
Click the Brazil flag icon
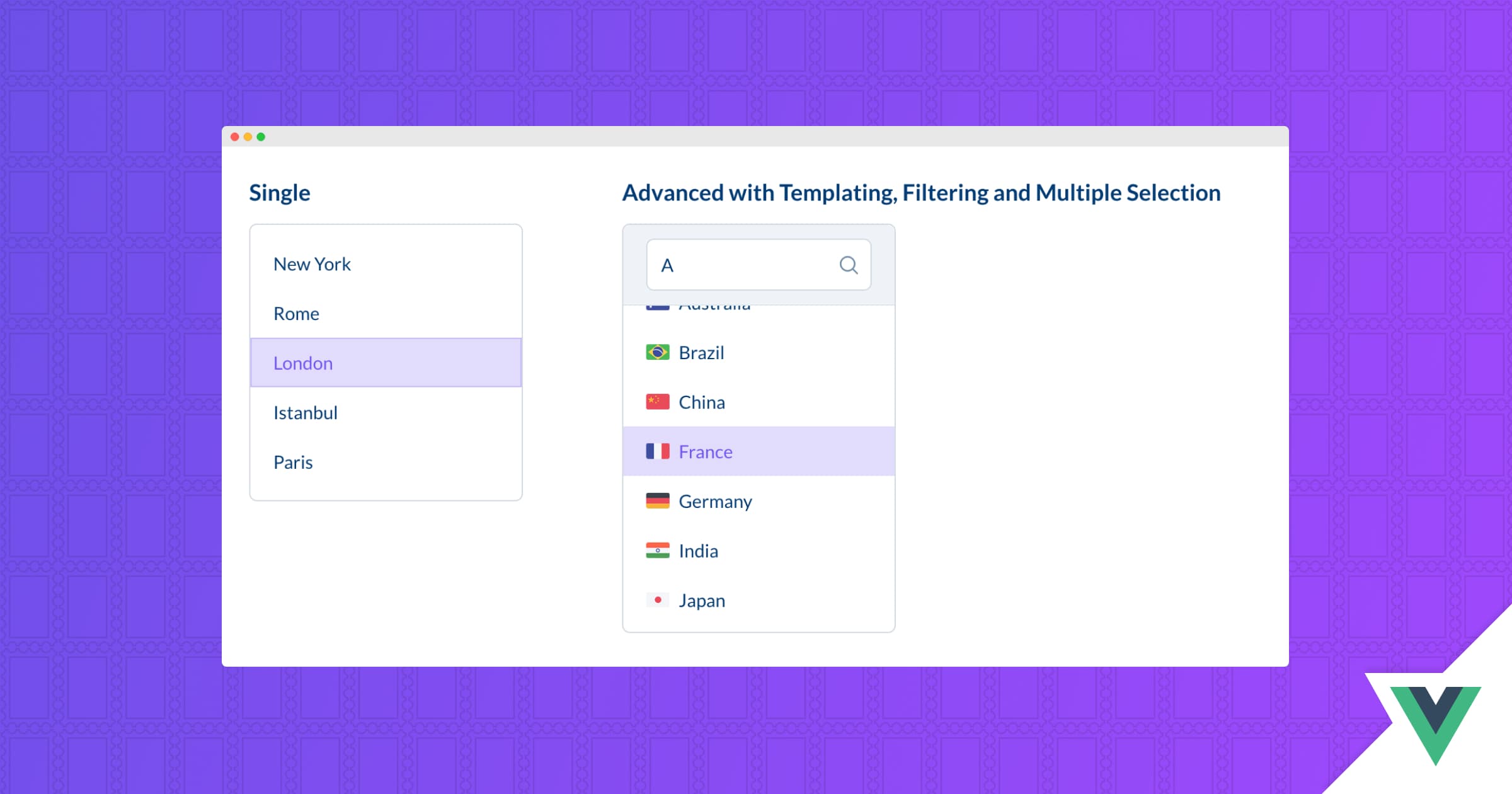[658, 352]
